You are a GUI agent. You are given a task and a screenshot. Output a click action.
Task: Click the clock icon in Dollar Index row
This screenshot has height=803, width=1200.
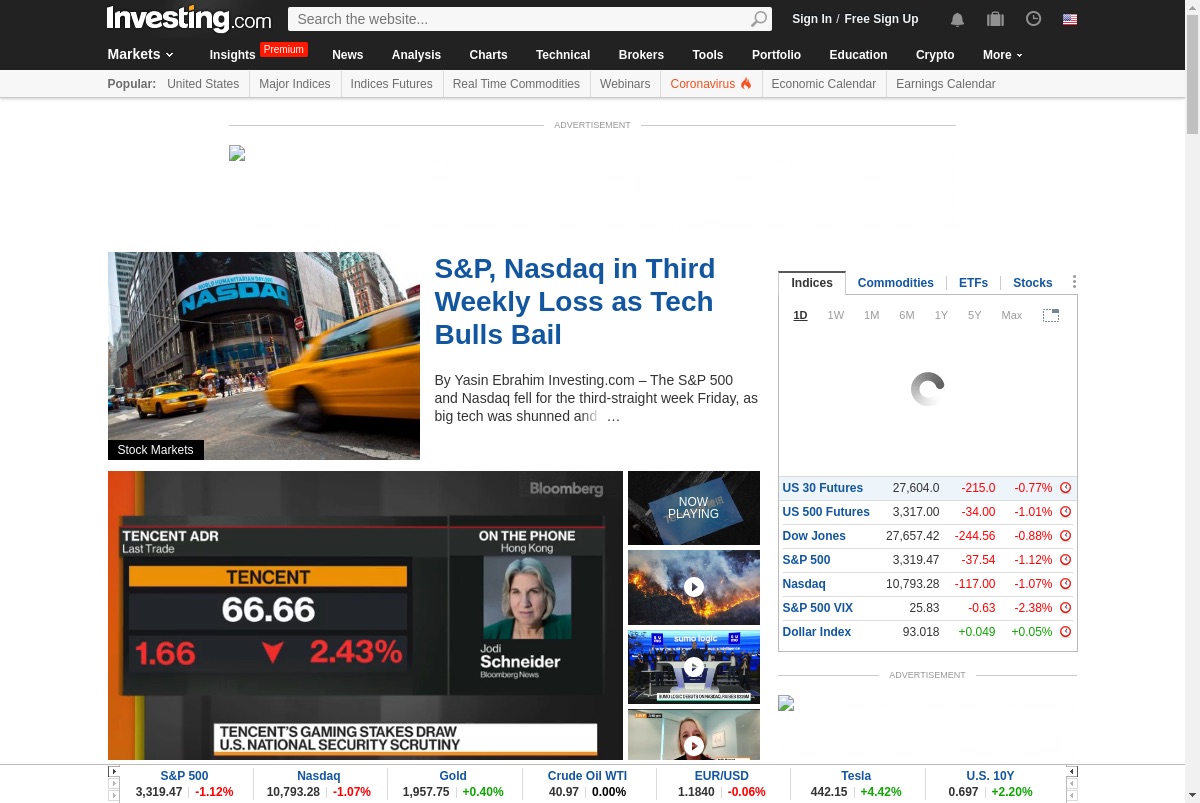coord(1065,632)
